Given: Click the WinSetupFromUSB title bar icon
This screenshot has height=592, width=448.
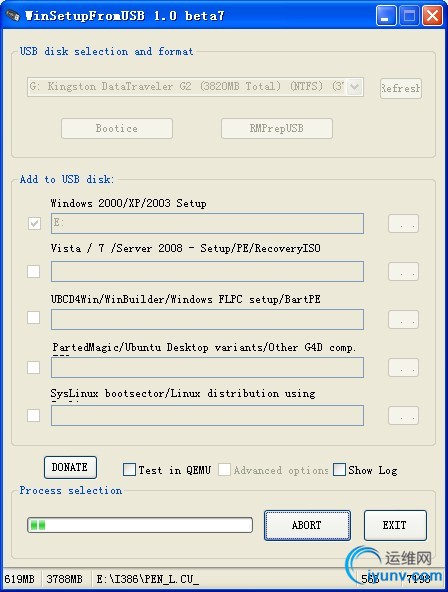Looking at the screenshot, I should tap(13, 15).
